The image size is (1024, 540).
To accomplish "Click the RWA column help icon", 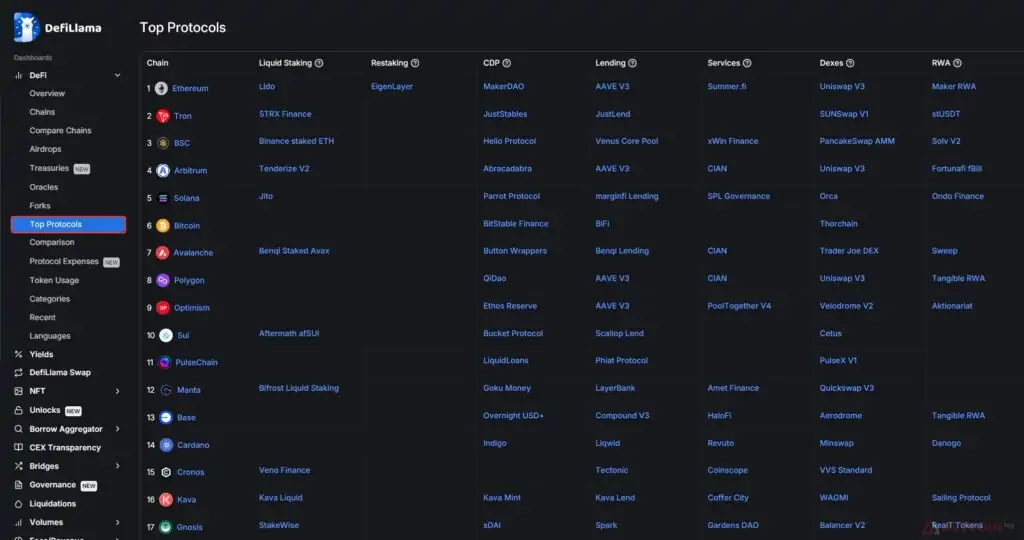I will click(959, 63).
